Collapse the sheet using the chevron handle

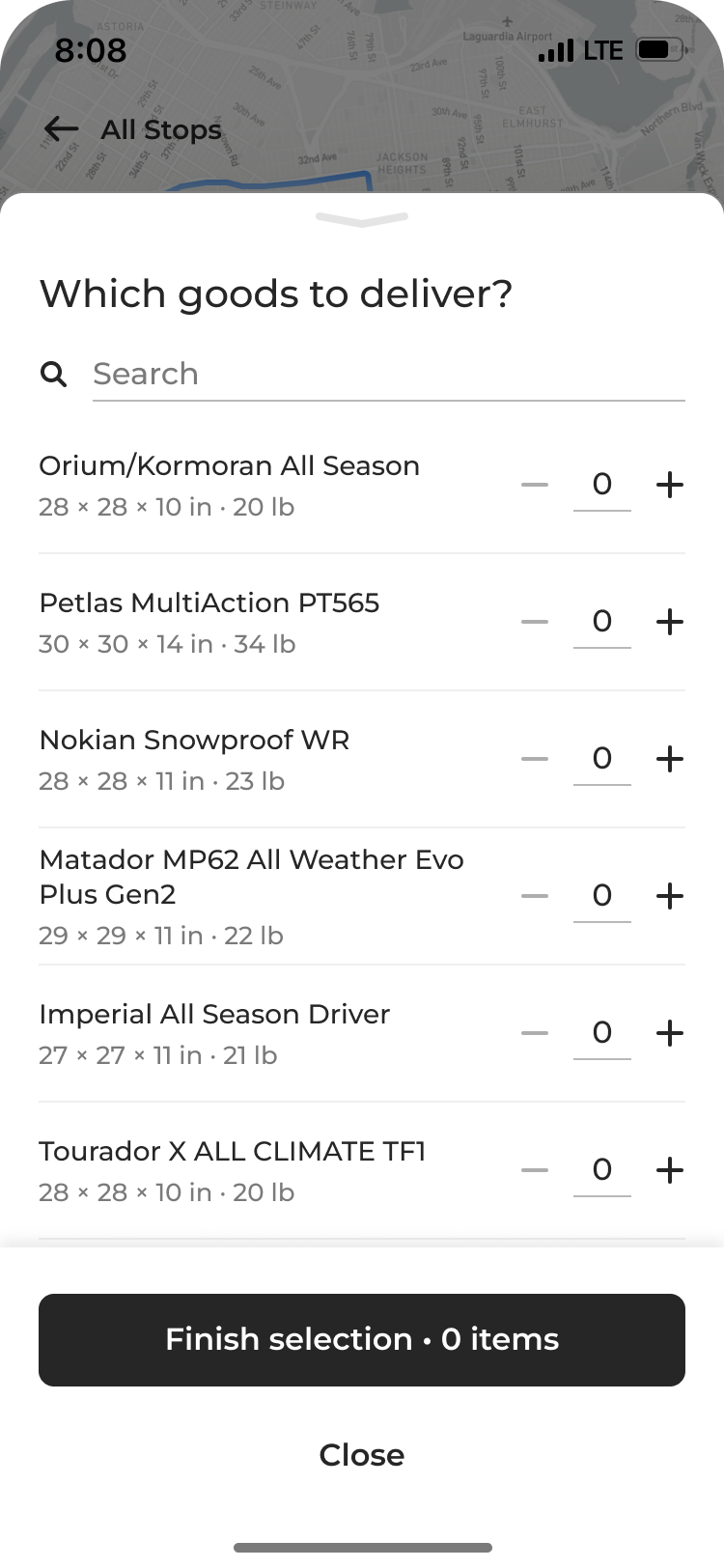pyautogui.click(x=362, y=220)
